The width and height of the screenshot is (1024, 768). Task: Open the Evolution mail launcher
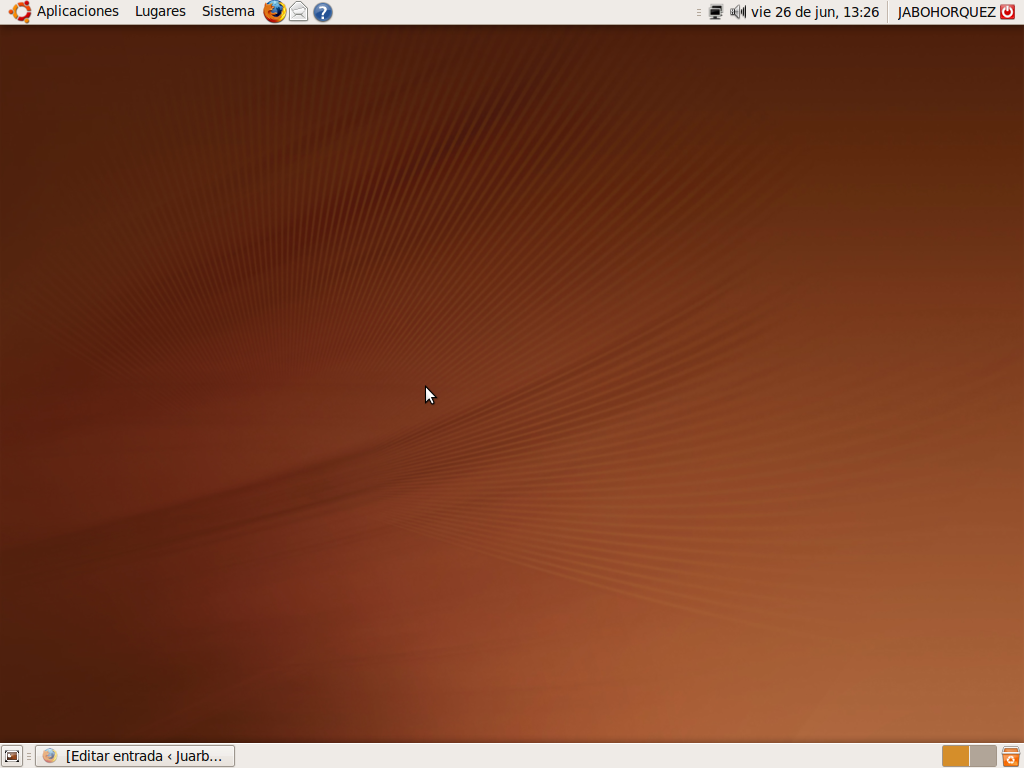298,12
